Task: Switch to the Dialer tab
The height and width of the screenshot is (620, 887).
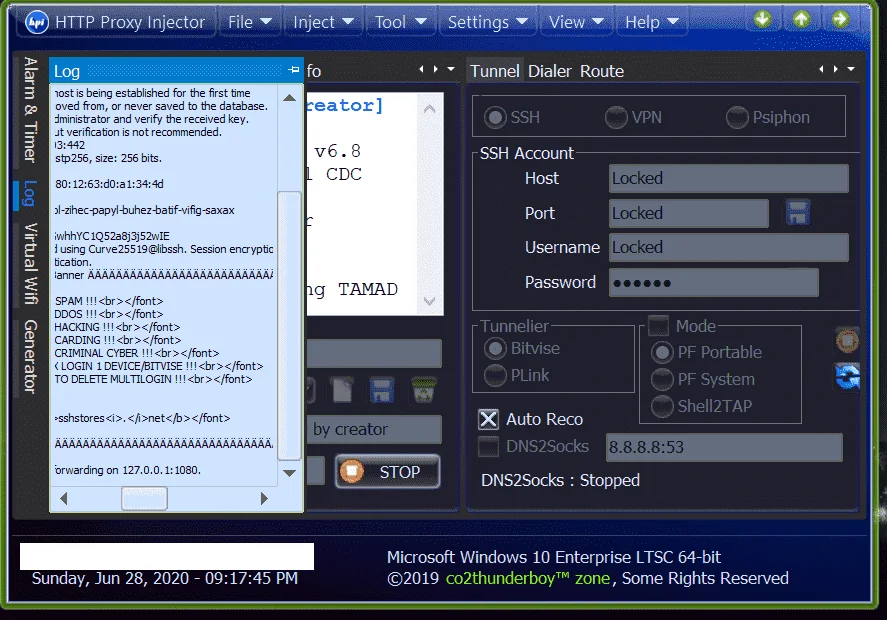Action: [549, 71]
